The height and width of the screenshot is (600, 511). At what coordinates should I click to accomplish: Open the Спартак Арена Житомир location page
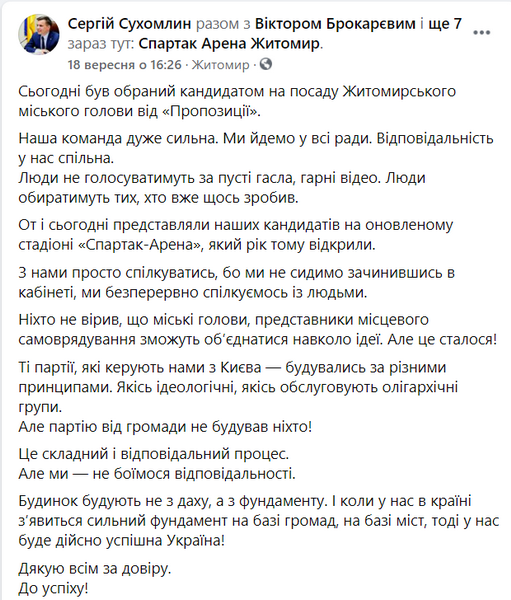pos(229,44)
